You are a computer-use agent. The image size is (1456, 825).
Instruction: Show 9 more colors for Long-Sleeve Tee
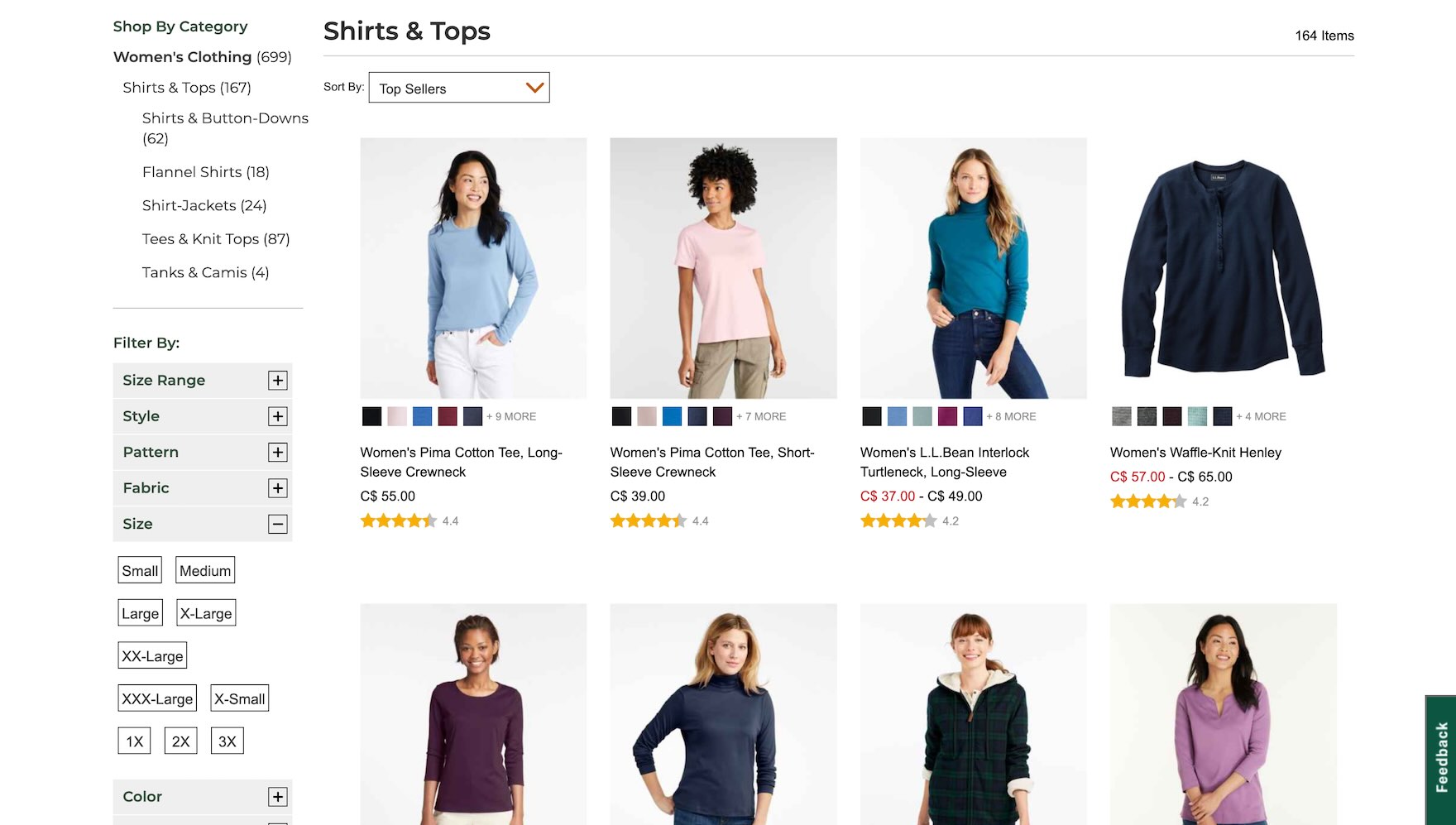(511, 417)
